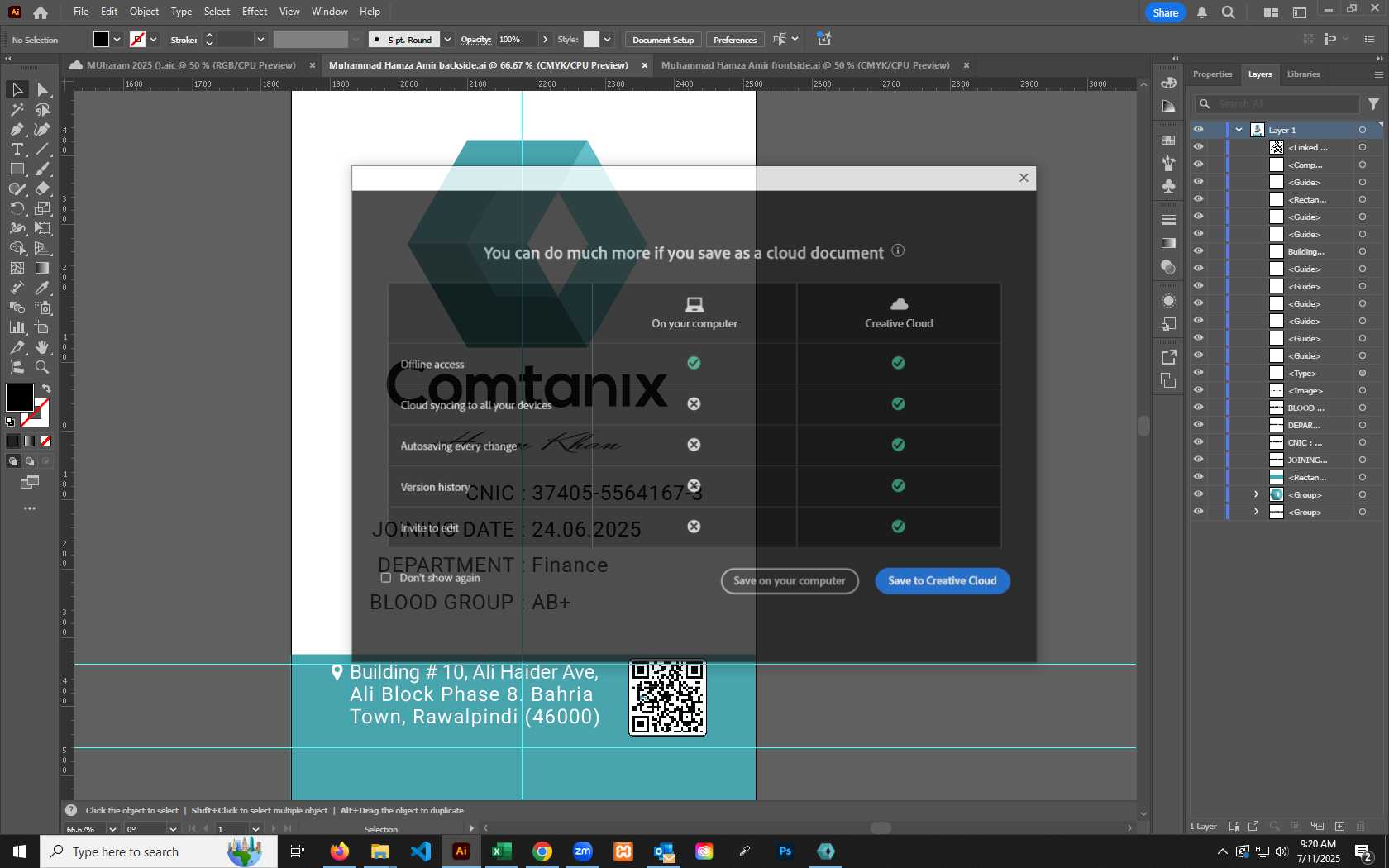Choose the Magic Wand tool
The height and width of the screenshot is (868, 1389).
(x=17, y=109)
